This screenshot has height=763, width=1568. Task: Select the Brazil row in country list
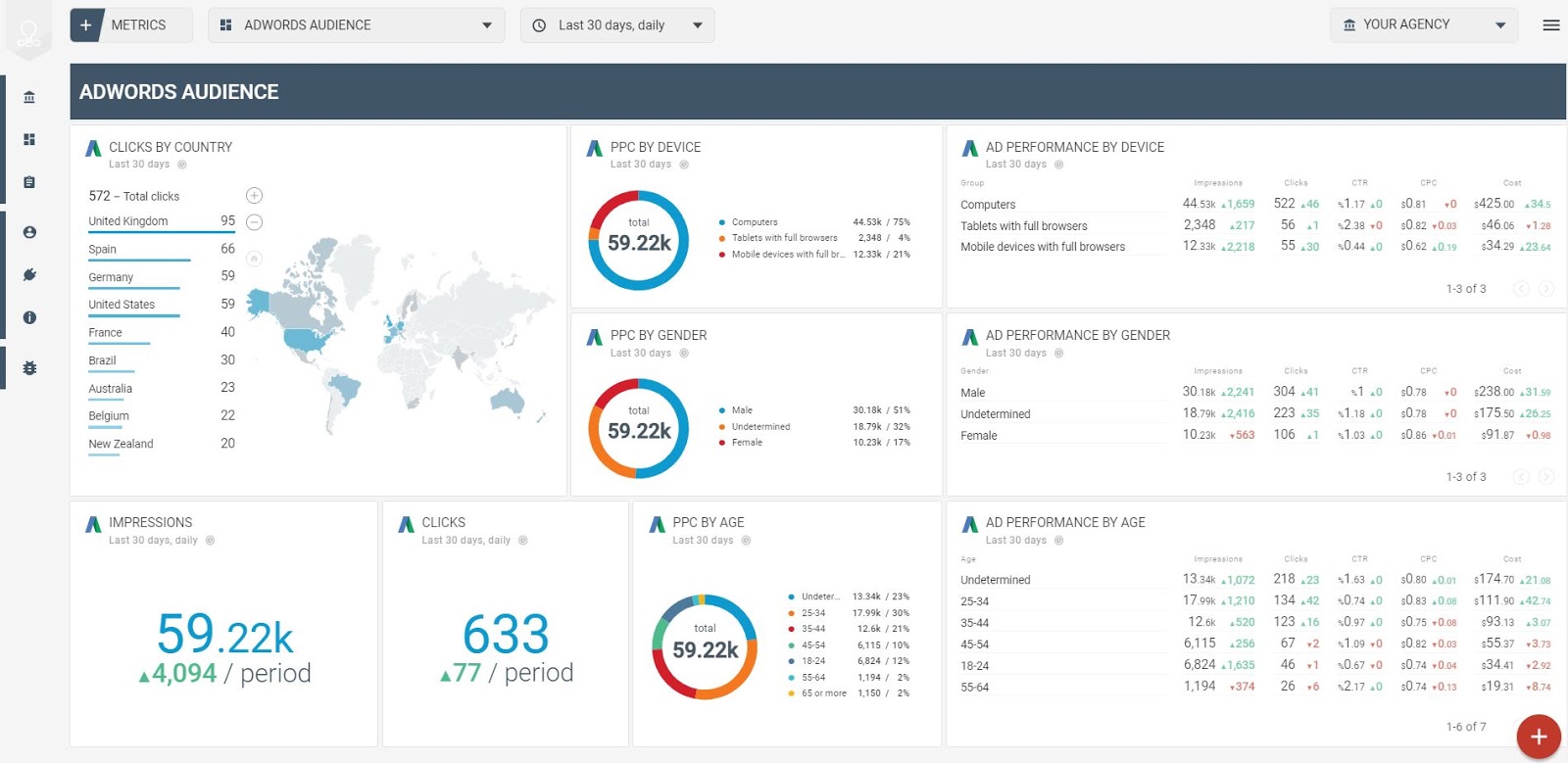tap(162, 360)
